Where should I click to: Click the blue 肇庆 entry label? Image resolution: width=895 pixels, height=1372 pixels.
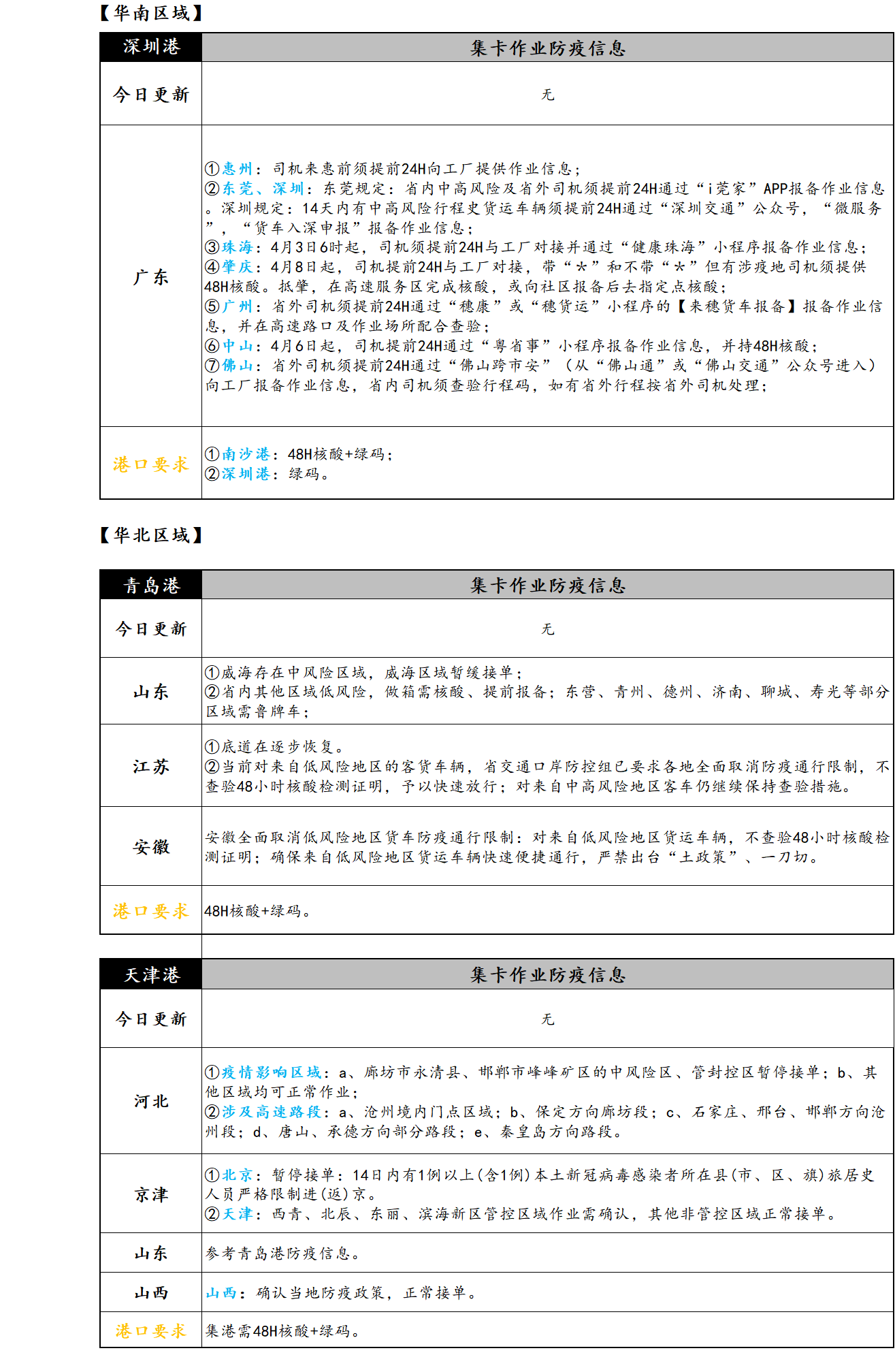[x=238, y=267]
